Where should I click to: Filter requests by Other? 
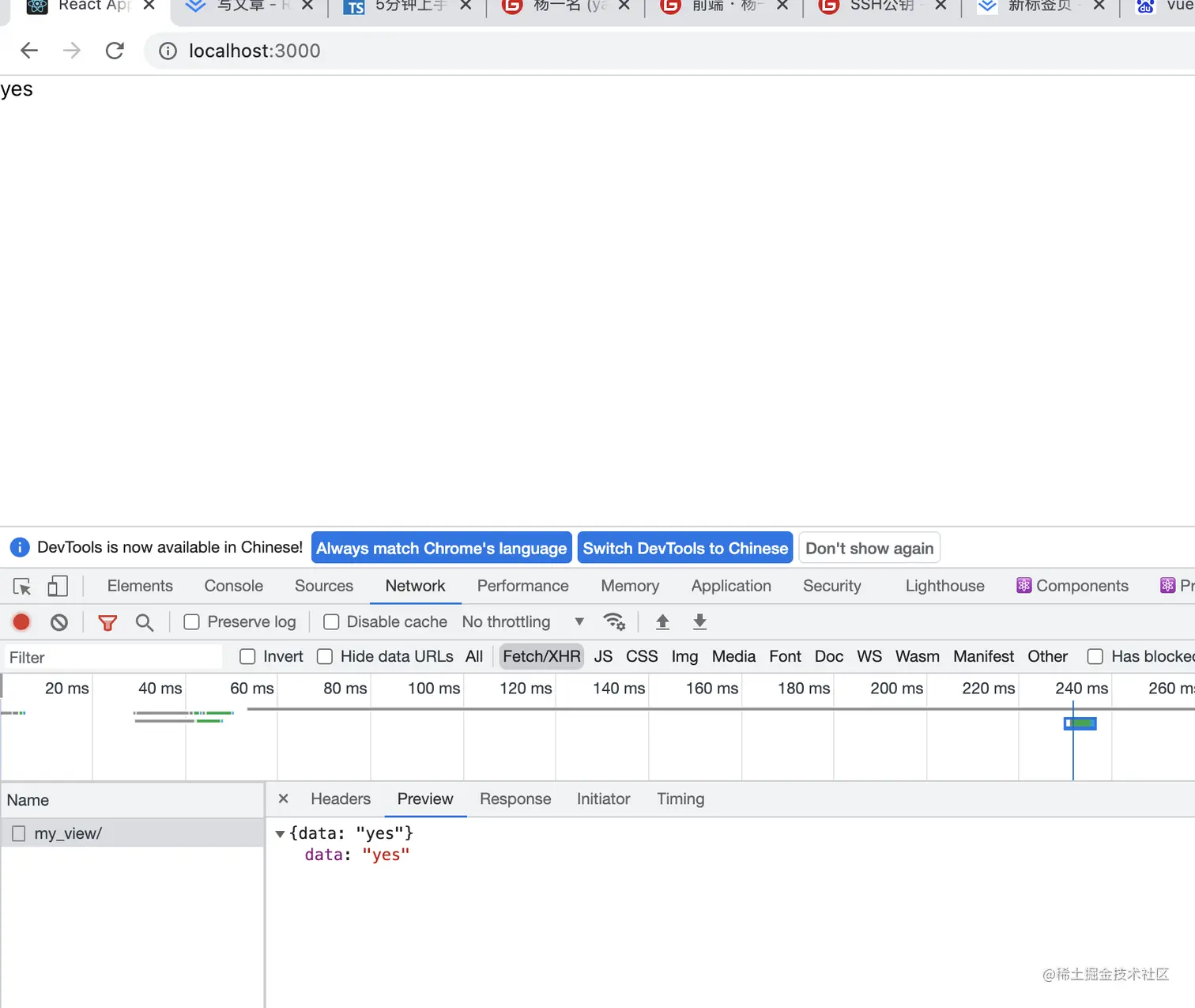point(1047,657)
